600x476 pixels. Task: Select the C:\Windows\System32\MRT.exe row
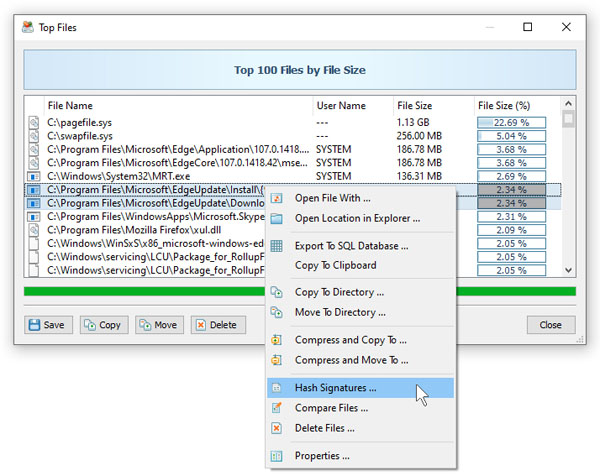[293, 176]
